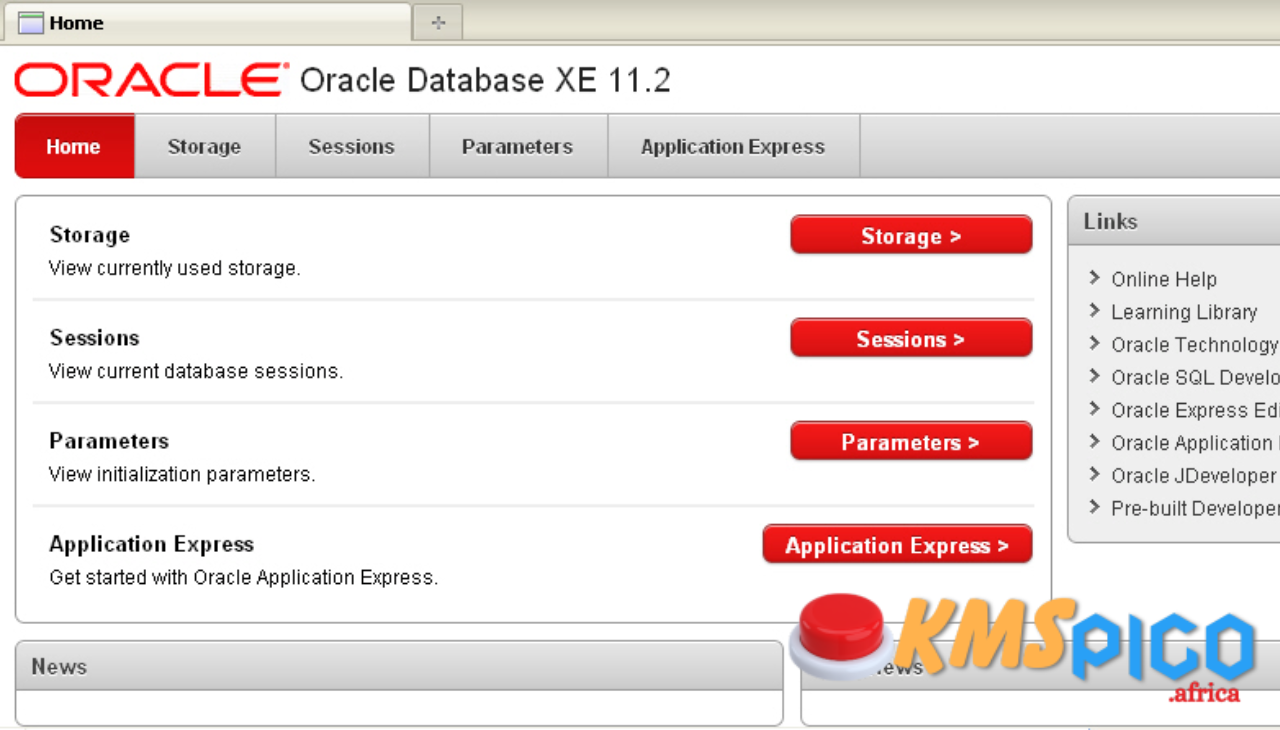Open the Oracle Express Edition link

(x=1195, y=411)
